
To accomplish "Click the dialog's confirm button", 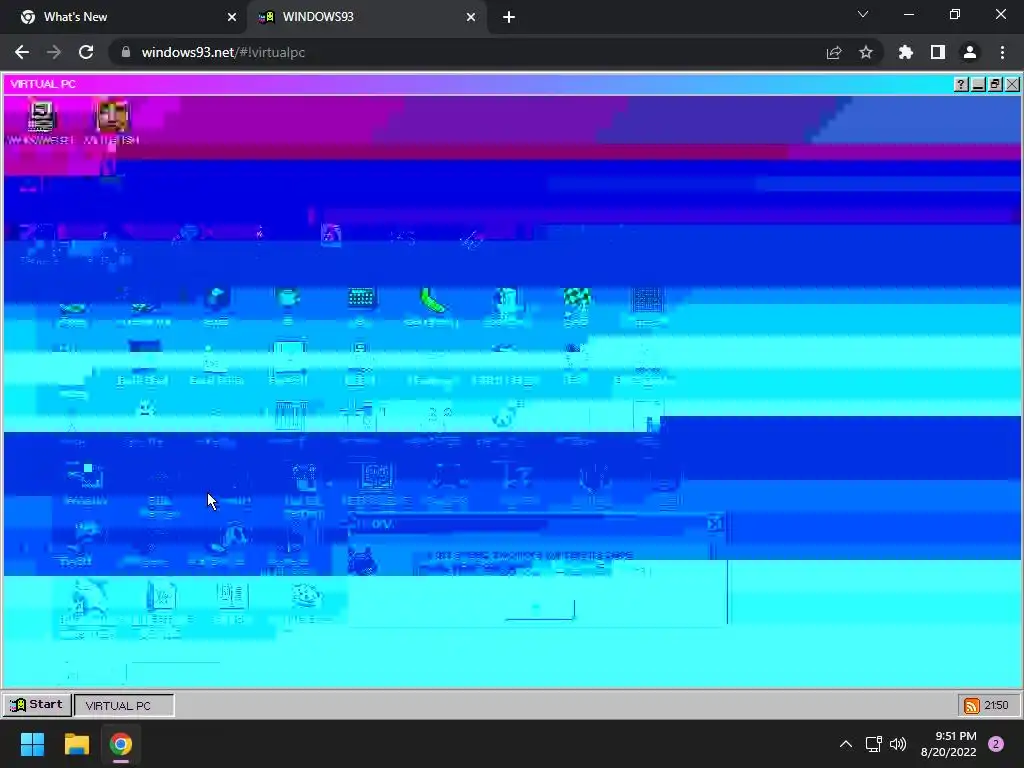I will (539, 609).
